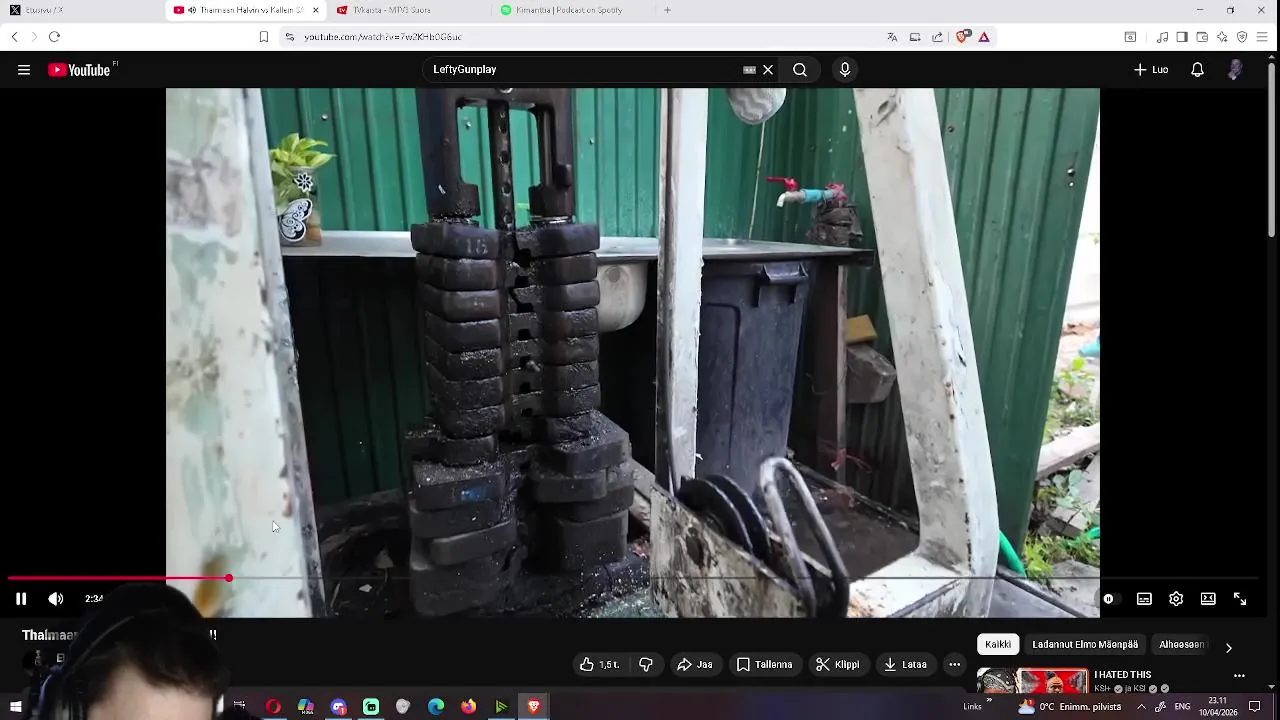Bookmark this page

264,37
